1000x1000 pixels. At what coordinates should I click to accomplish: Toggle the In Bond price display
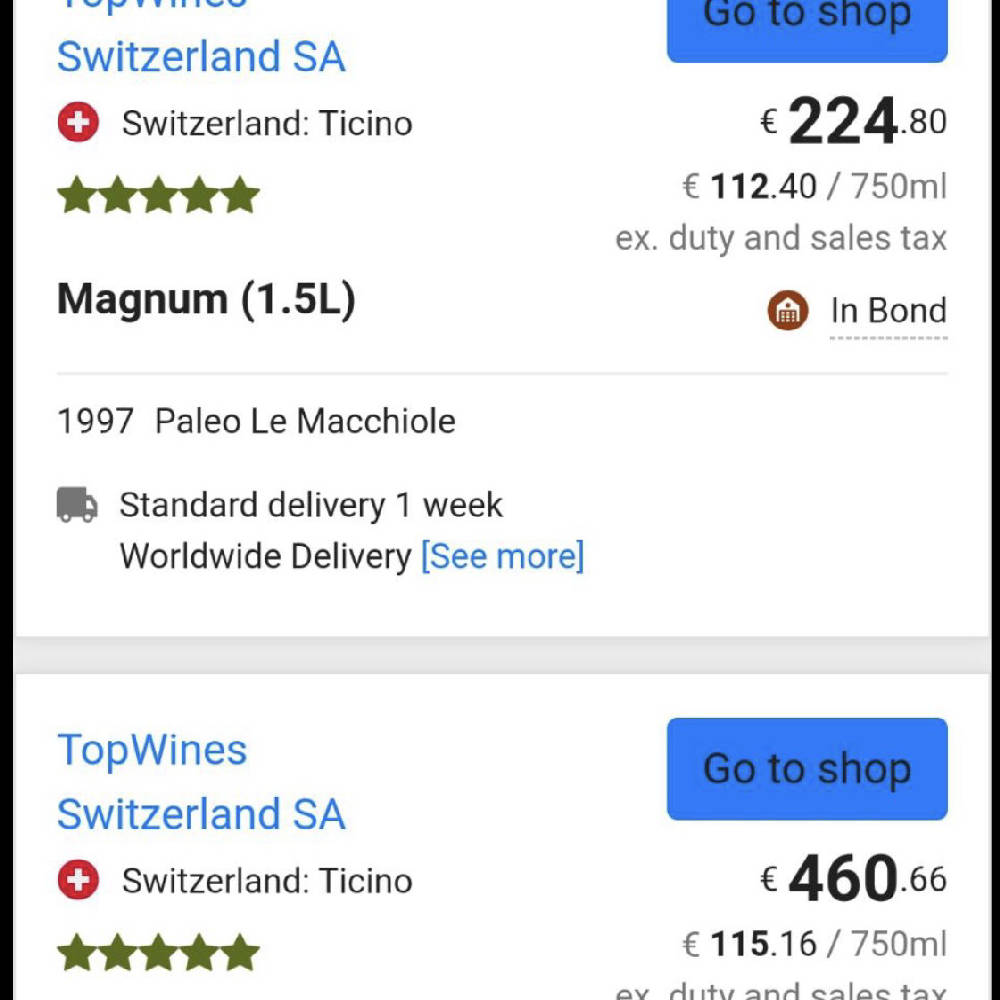[x=886, y=310]
